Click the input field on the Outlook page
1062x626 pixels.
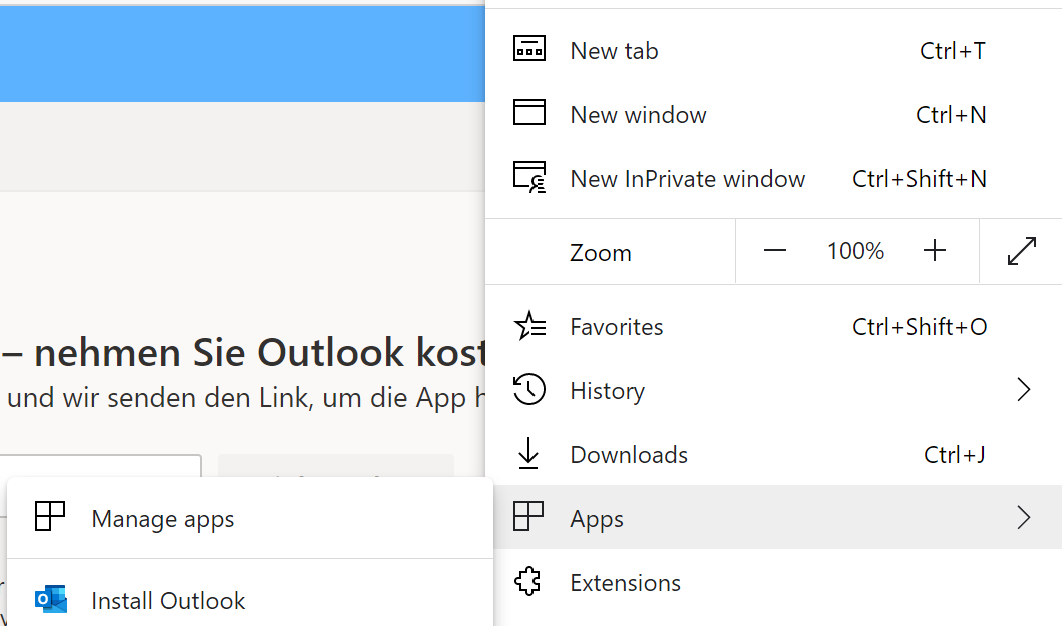(100, 465)
